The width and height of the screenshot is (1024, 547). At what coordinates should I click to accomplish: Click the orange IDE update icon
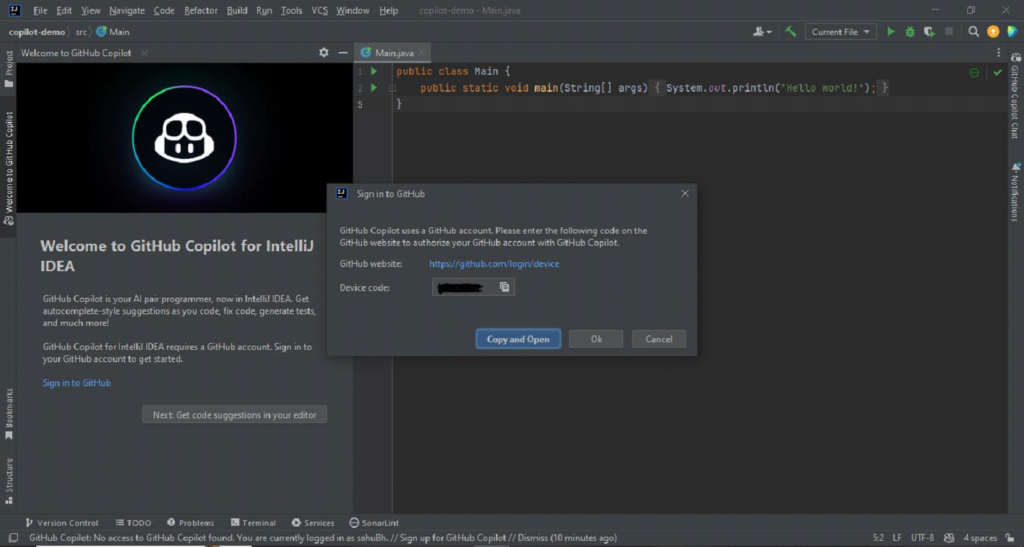coord(993,31)
